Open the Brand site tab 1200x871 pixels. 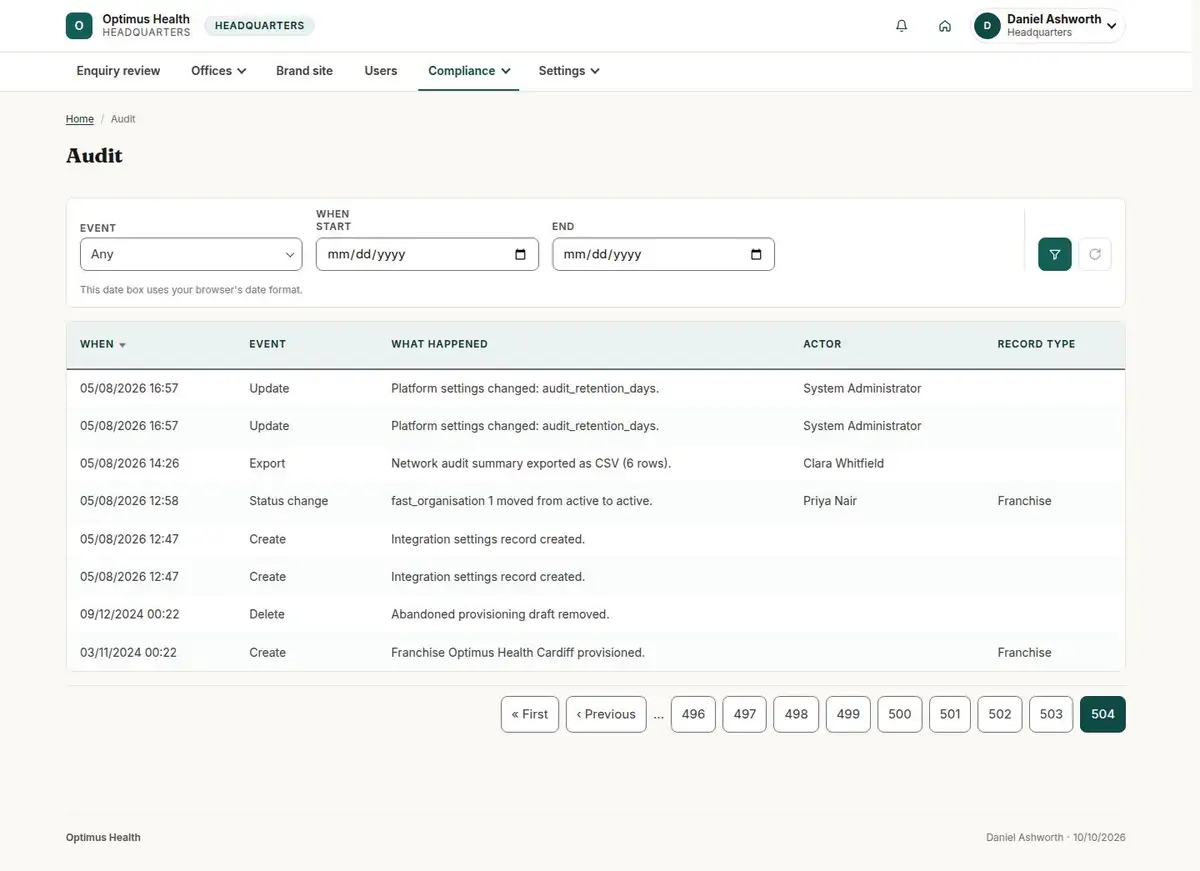[x=304, y=71]
